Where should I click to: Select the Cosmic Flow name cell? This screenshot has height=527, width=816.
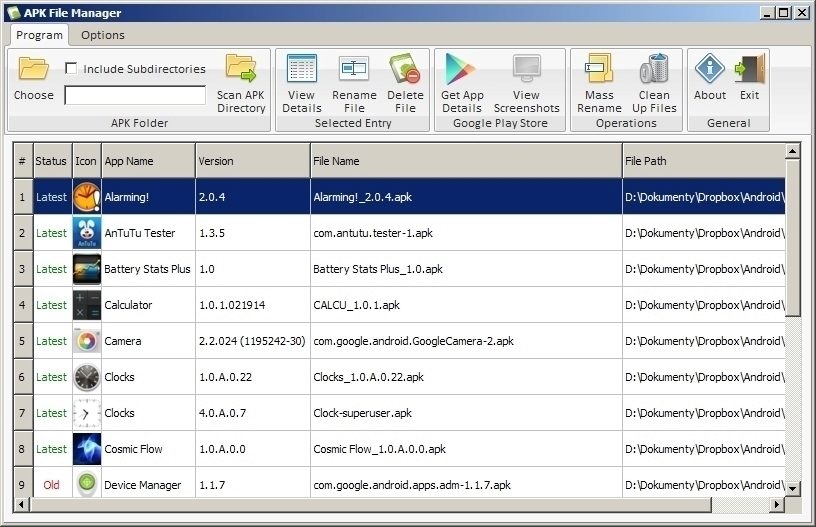click(148, 448)
